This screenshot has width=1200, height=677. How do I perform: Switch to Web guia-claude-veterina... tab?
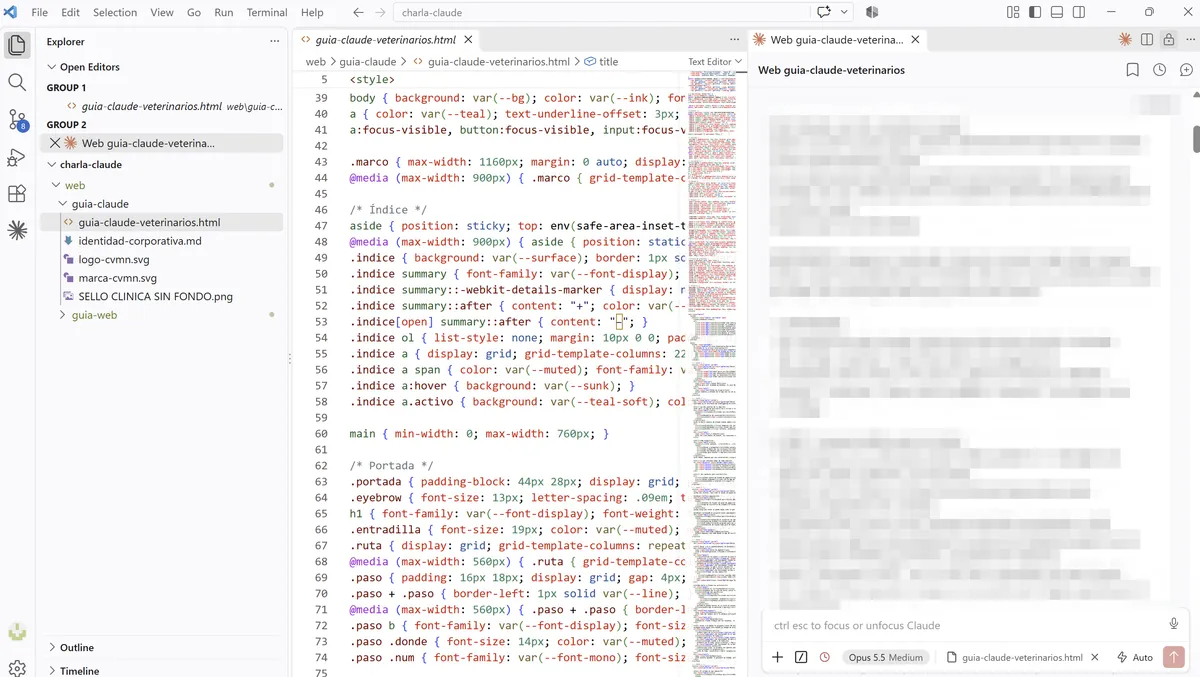[x=837, y=40]
